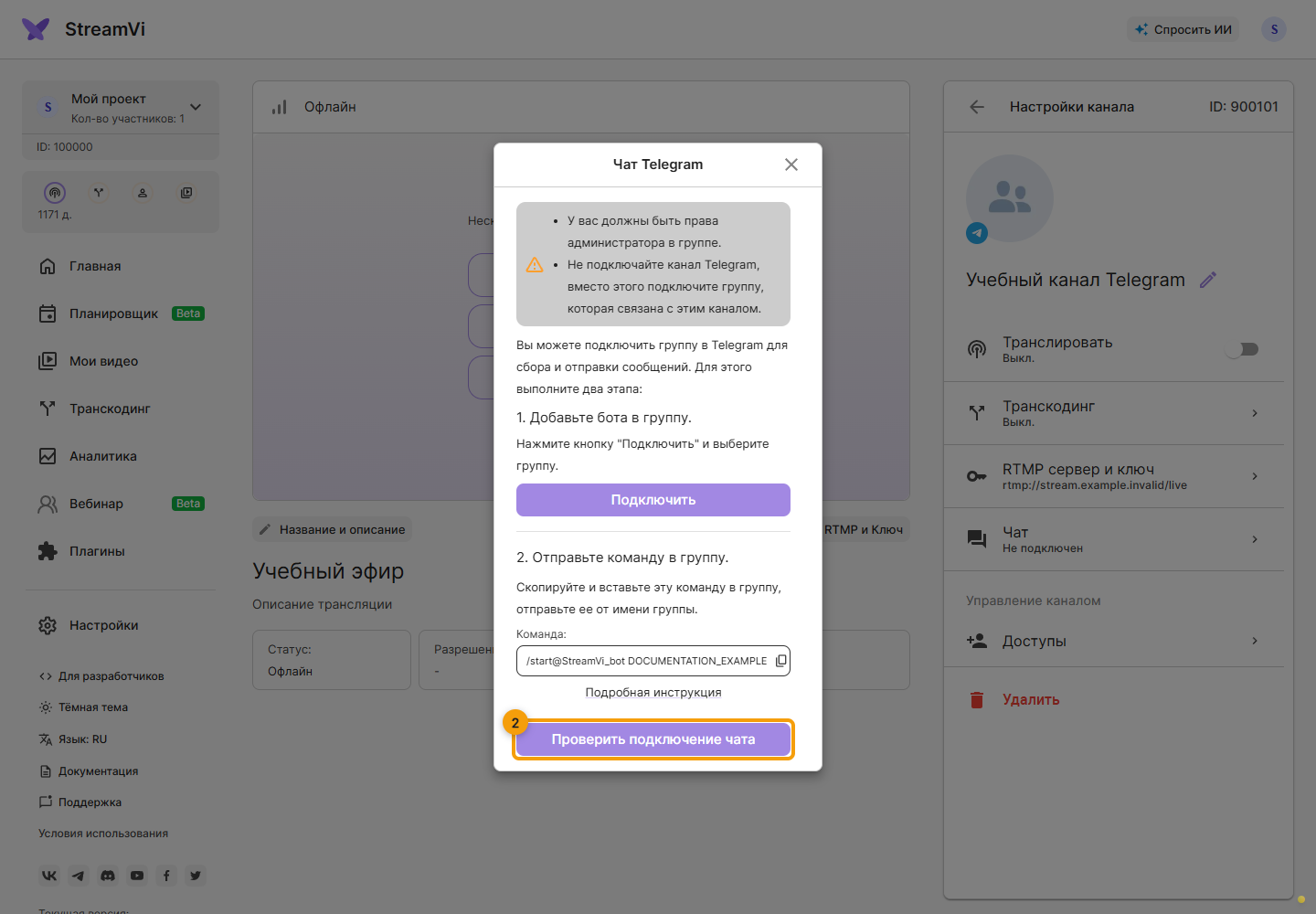Click the Спросить ИИ button
Viewport: 1316px width, 914px height.
tap(1183, 29)
